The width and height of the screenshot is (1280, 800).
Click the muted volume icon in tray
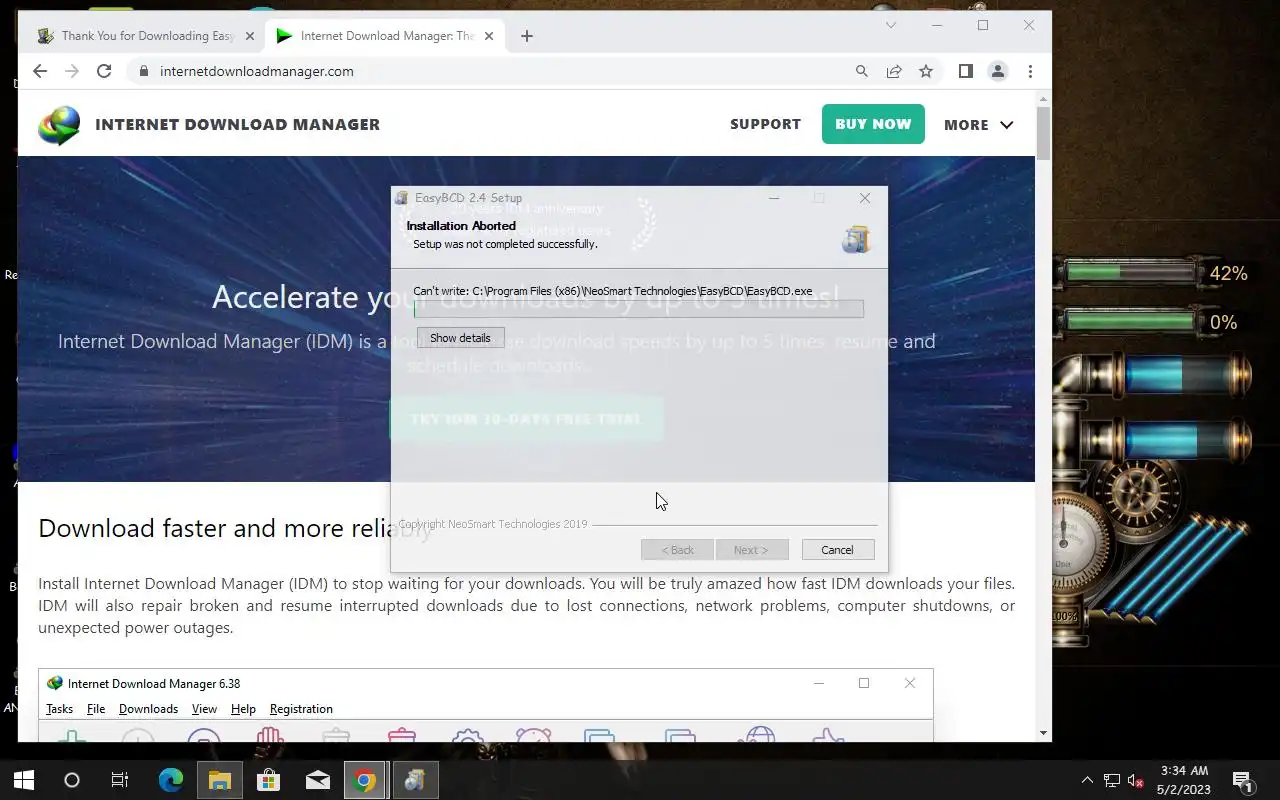point(1135,780)
